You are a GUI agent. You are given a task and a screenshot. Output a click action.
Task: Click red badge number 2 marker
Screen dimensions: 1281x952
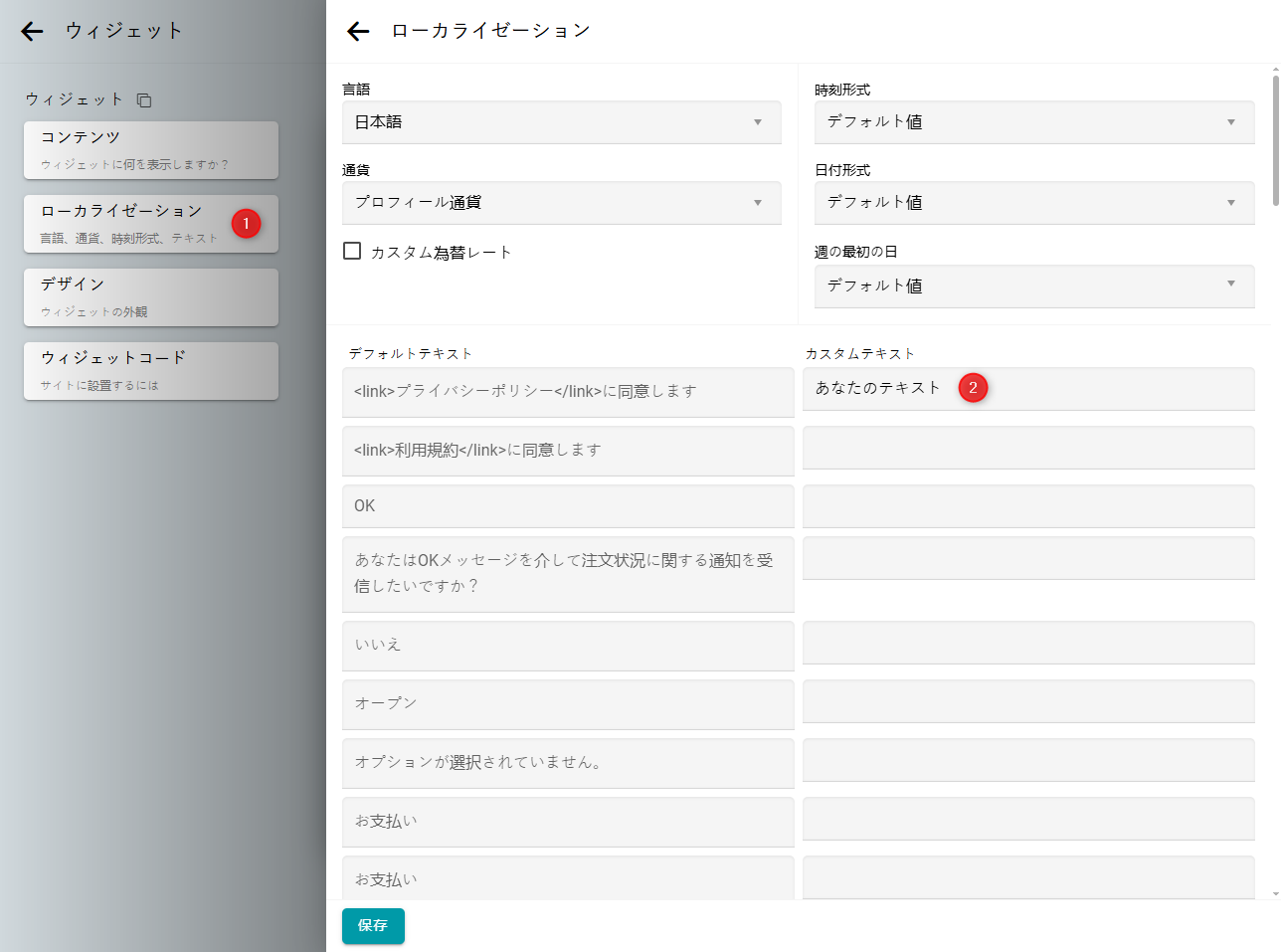[x=973, y=388]
